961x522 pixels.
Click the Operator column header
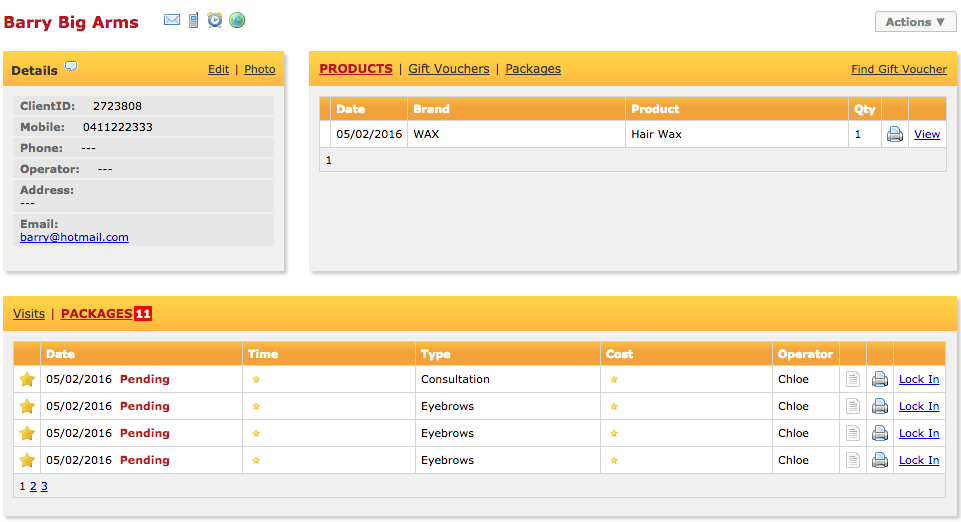(805, 354)
